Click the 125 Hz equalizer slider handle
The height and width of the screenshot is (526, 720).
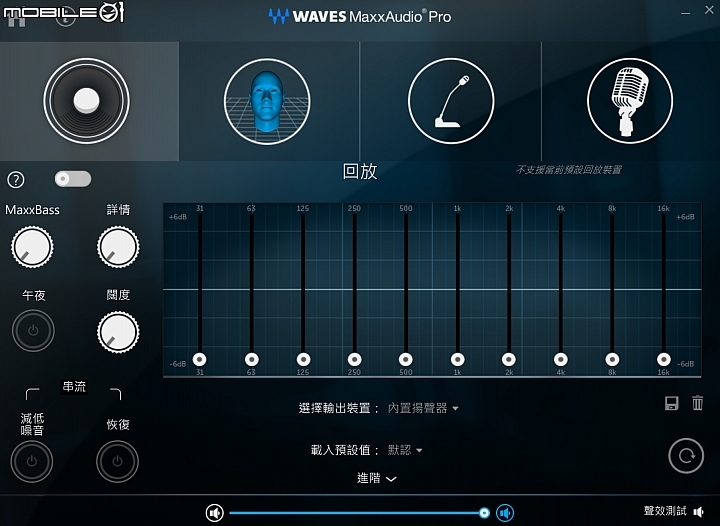point(303,359)
